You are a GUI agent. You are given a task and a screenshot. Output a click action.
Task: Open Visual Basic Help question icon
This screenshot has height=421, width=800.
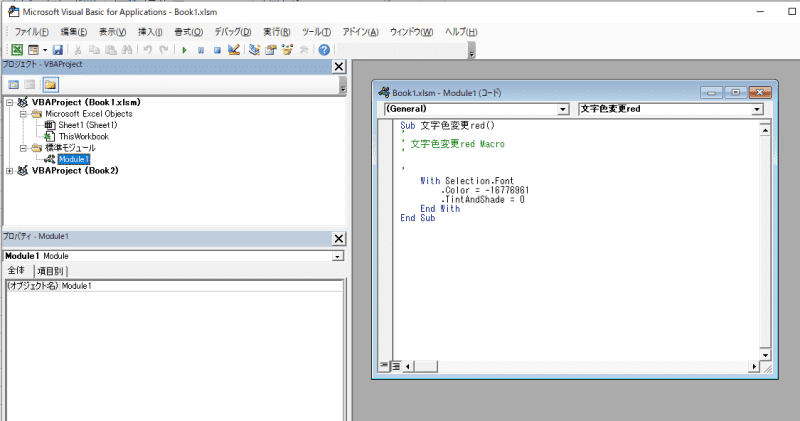click(324, 49)
